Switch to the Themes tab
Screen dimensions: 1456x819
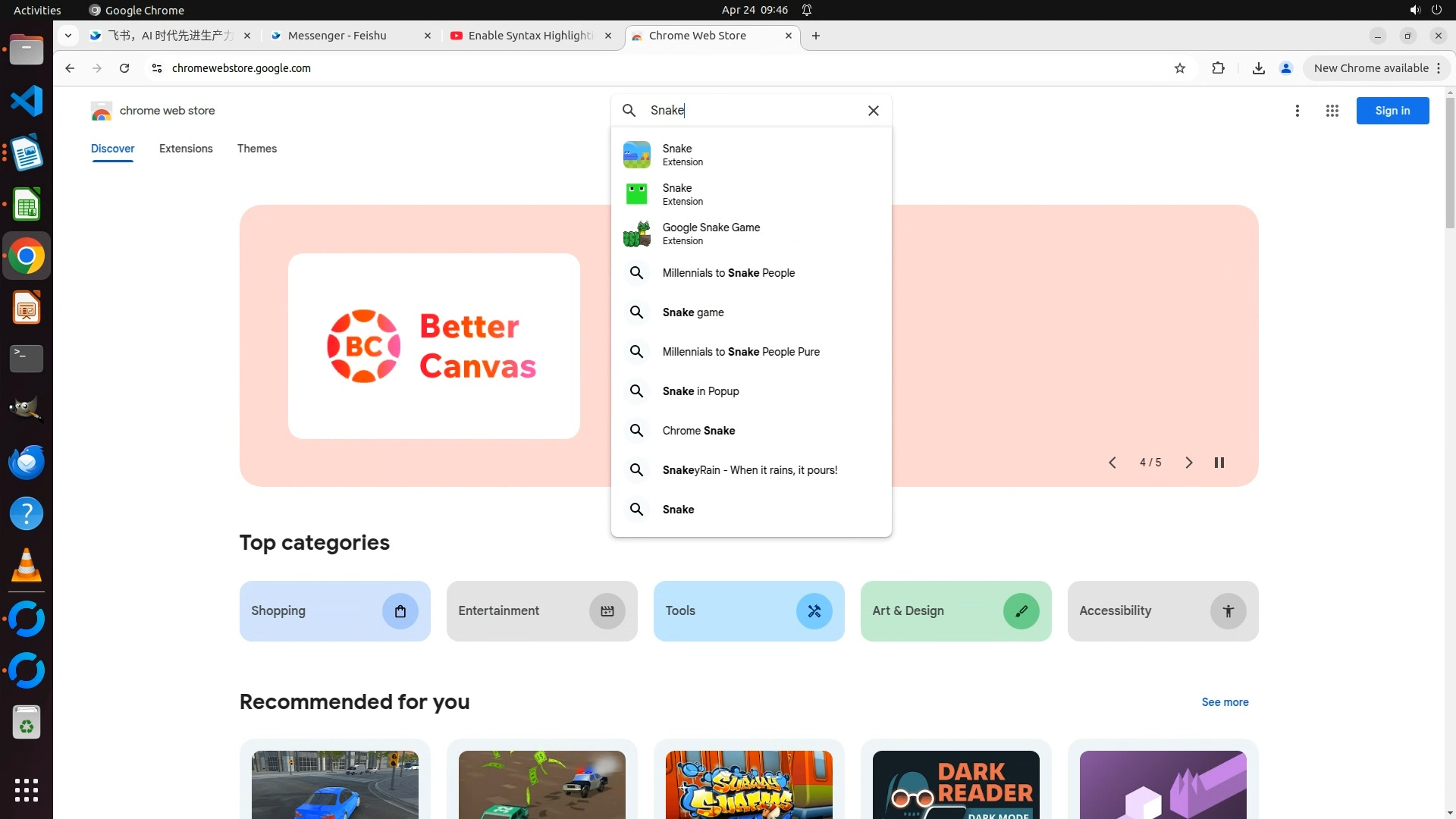point(256,149)
